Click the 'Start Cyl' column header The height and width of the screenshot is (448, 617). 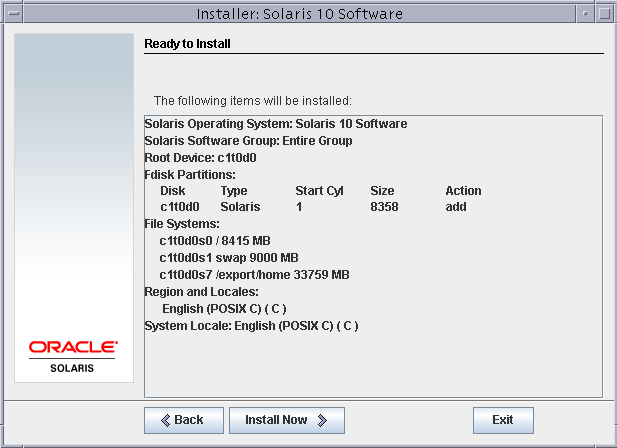(x=320, y=191)
